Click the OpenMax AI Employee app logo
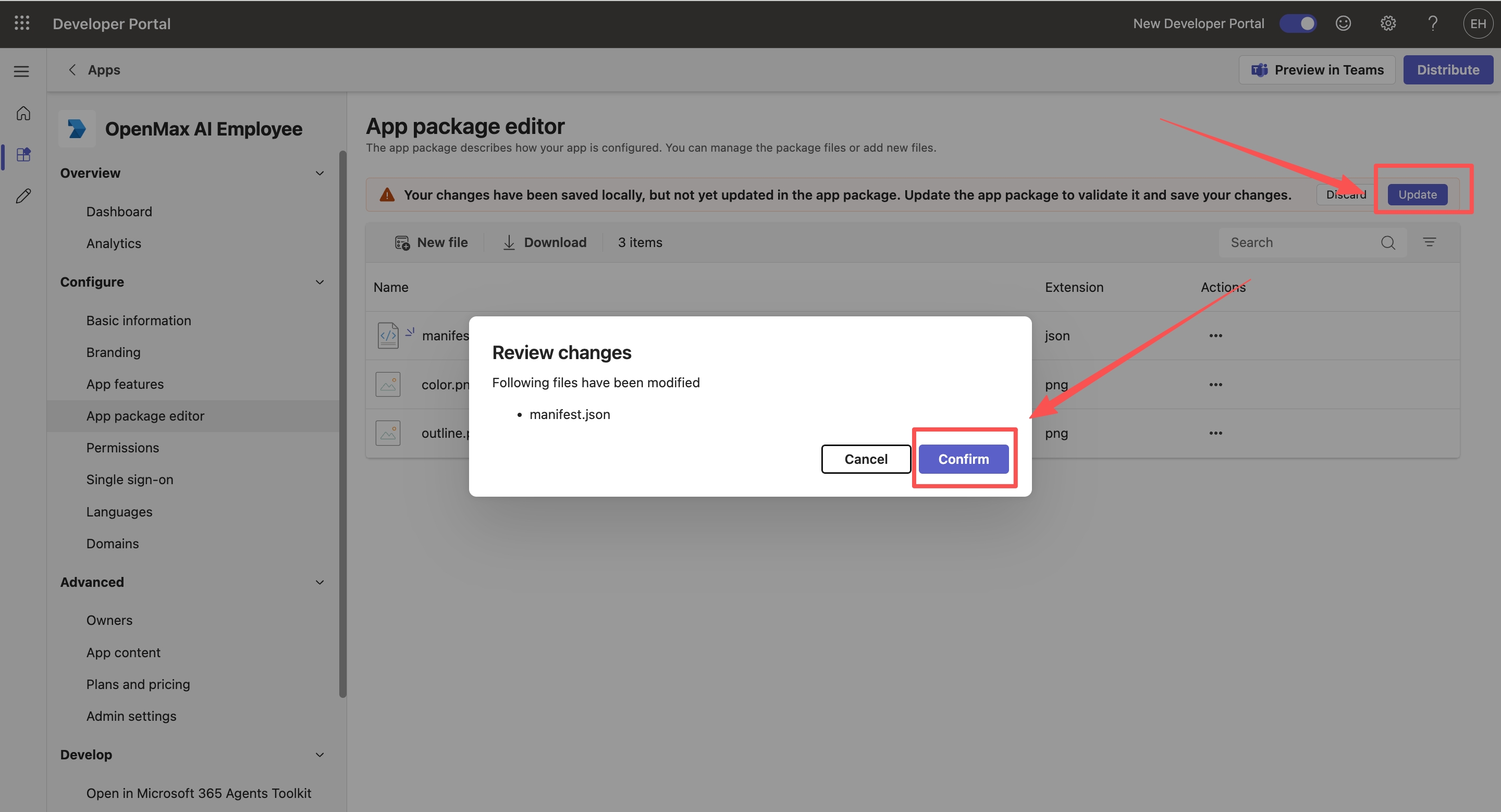 coord(76,129)
